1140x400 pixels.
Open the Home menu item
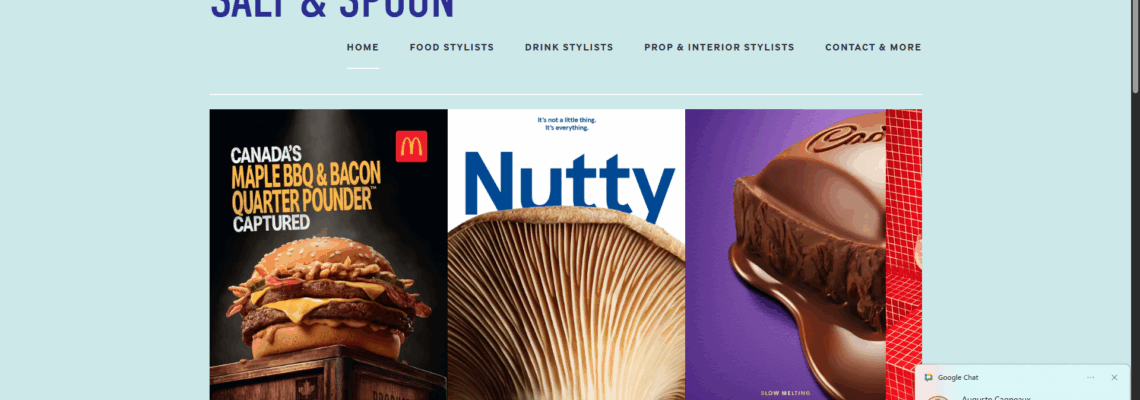pyautogui.click(x=363, y=47)
